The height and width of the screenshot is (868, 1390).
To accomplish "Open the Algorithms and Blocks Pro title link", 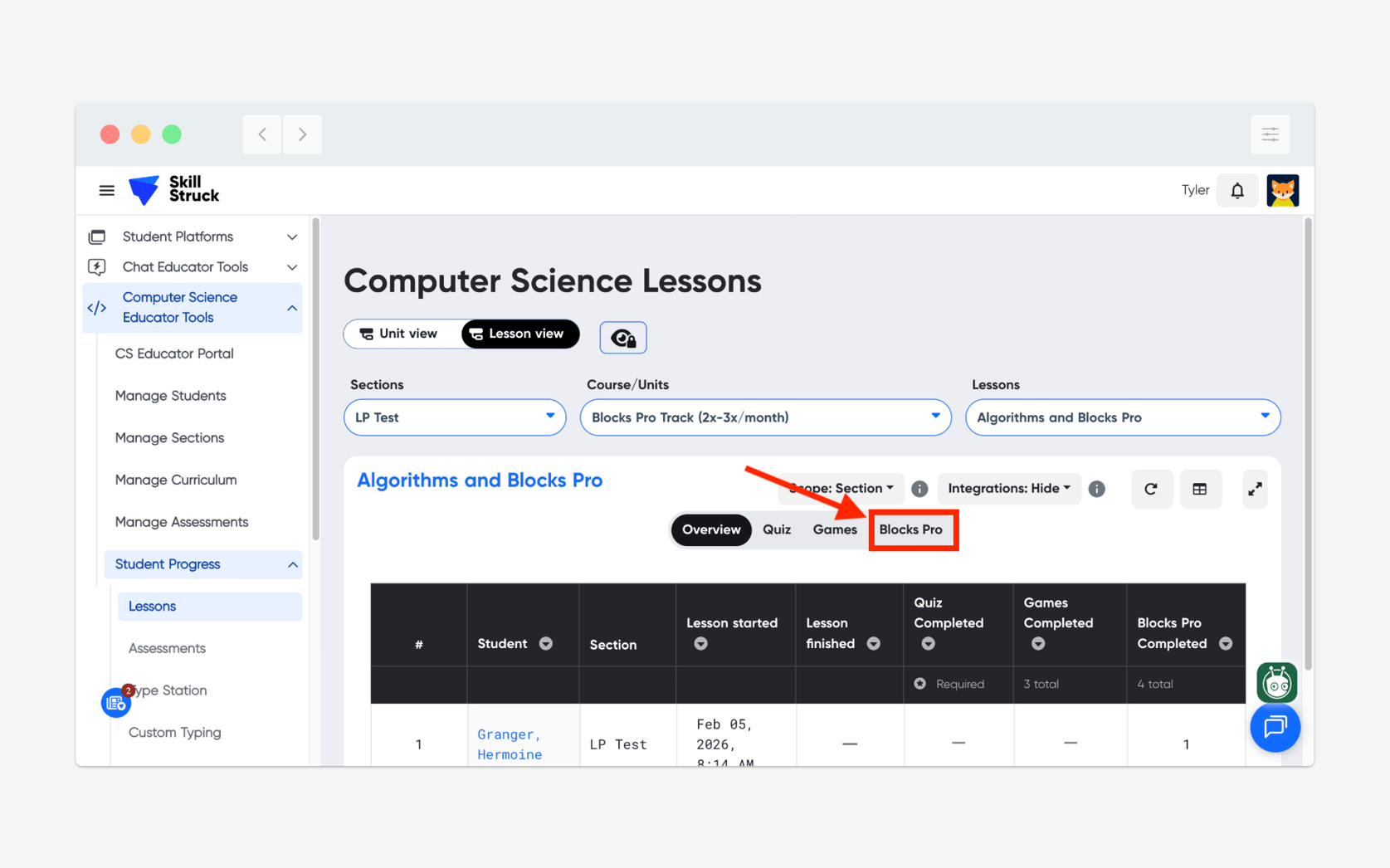I will [x=480, y=480].
